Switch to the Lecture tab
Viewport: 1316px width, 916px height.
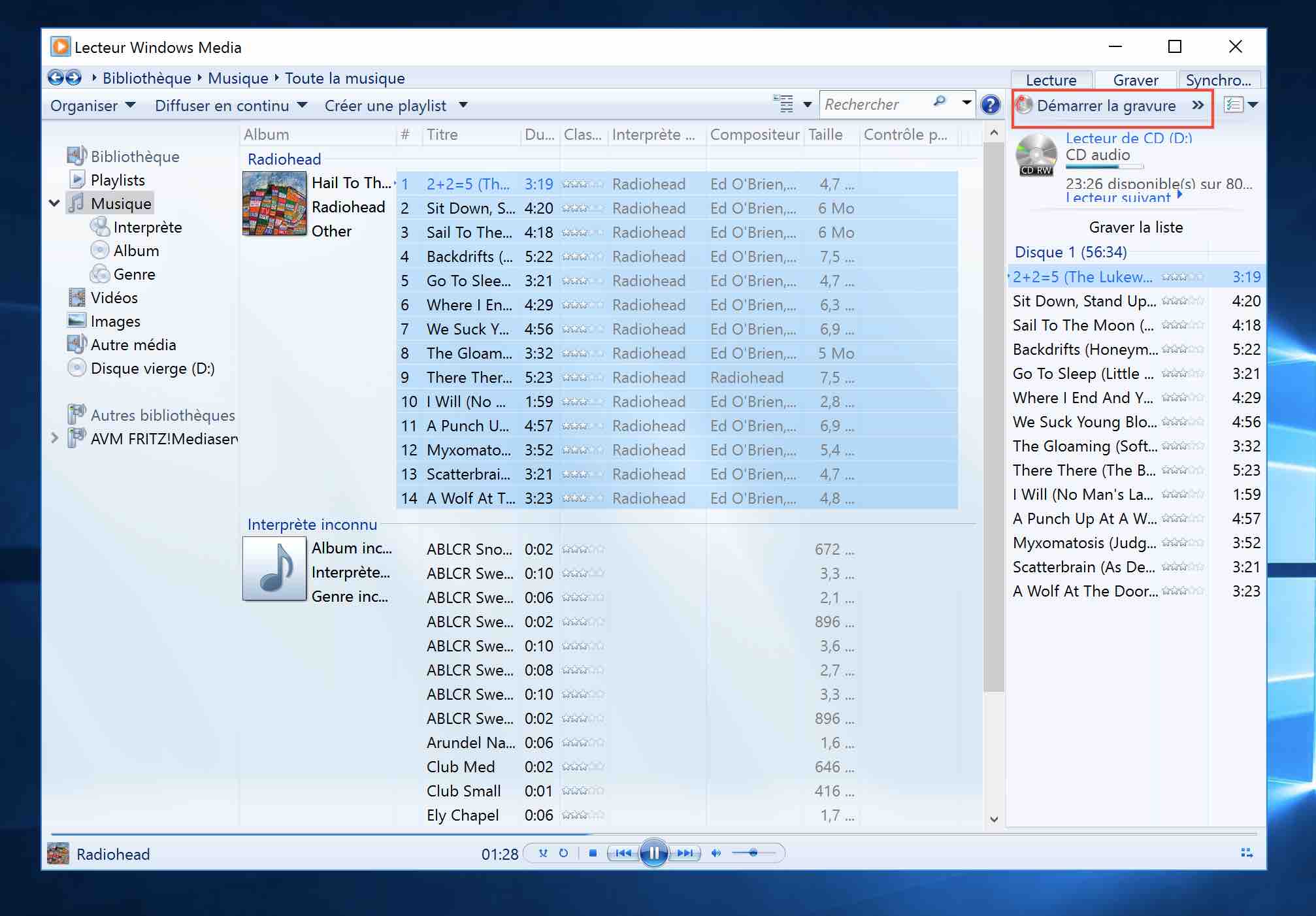click(1051, 80)
